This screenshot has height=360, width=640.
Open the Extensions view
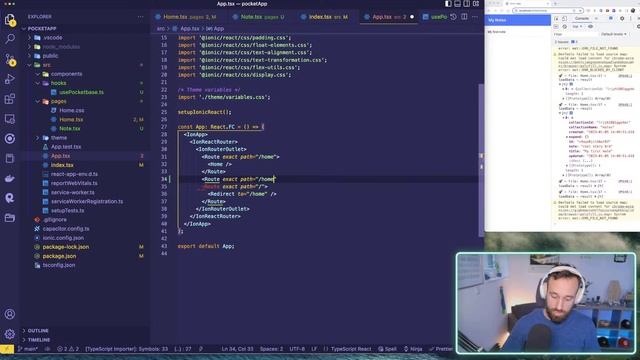[9, 99]
